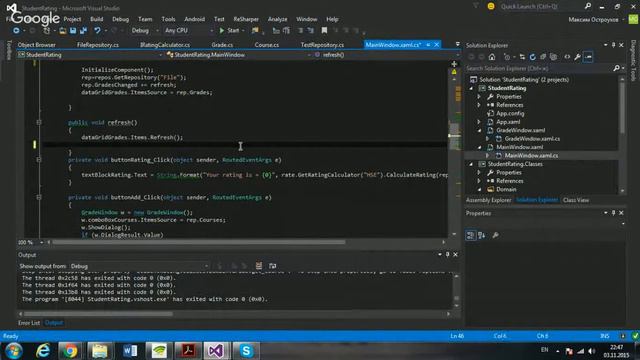
Task: Click the split editor icon above the scrollbar
Action: click(454, 64)
